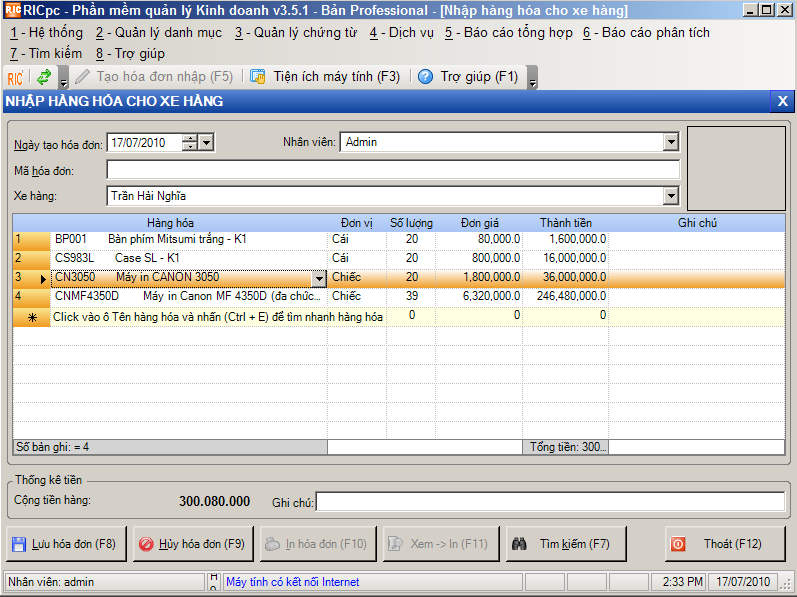Image resolution: width=797 pixels, height=597 pixels.
Task: Click the Đơn giá column header
Action: (x=479, y=223)
